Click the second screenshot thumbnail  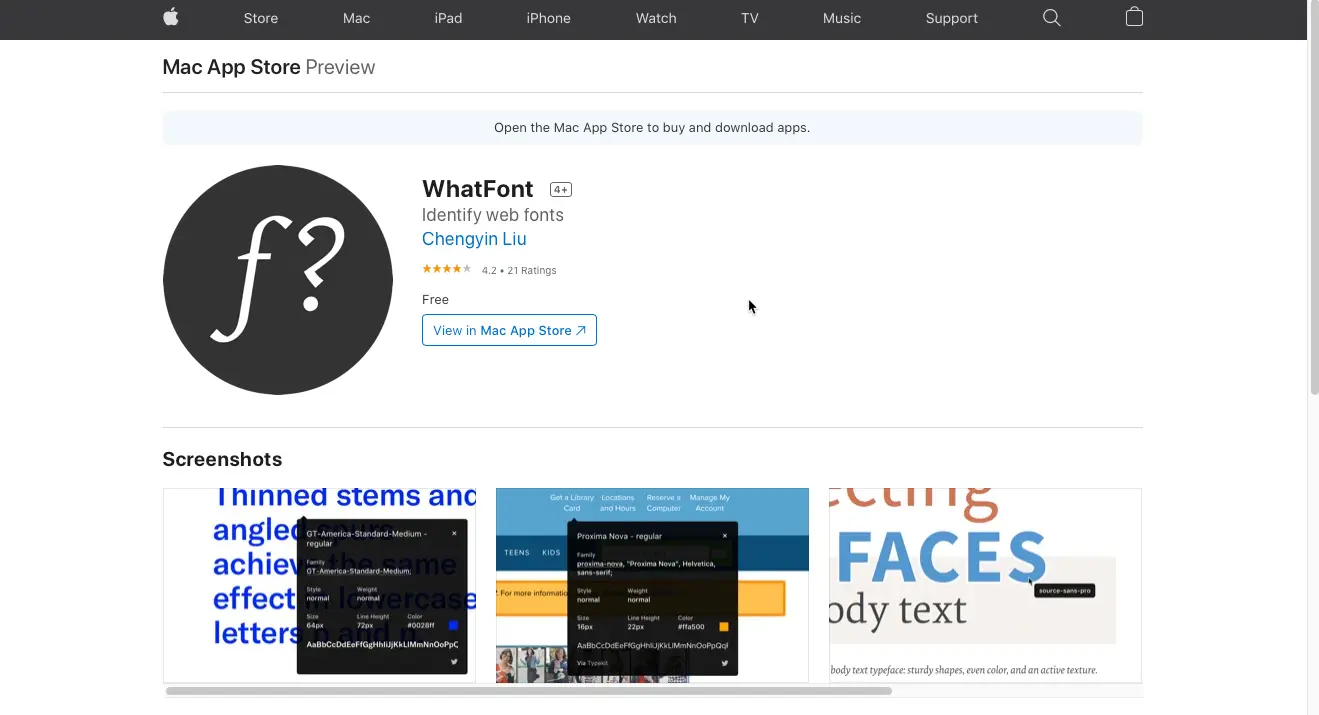pos(652,585)
